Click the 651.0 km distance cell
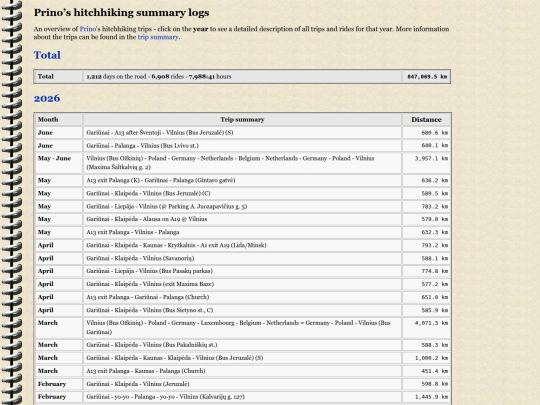 coord(426,297)
